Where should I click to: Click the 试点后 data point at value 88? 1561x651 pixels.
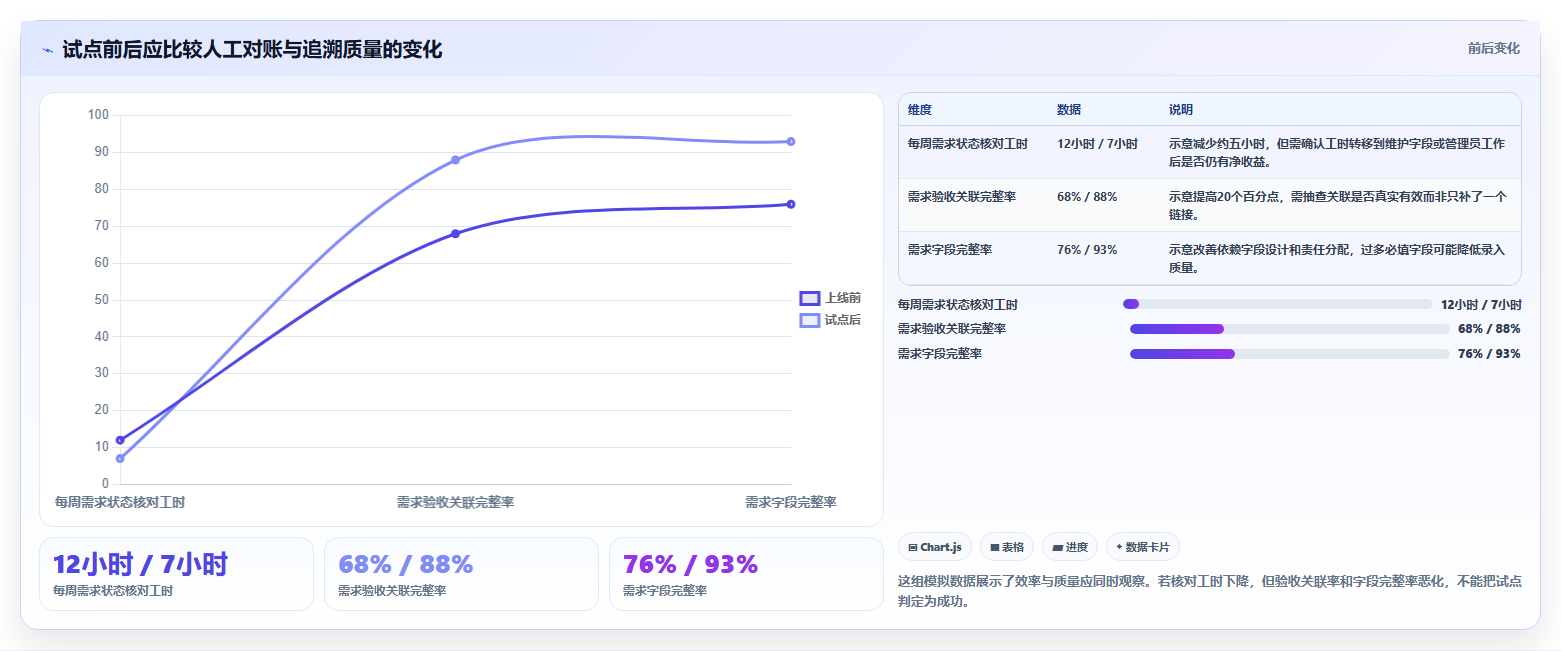(455, 160)
